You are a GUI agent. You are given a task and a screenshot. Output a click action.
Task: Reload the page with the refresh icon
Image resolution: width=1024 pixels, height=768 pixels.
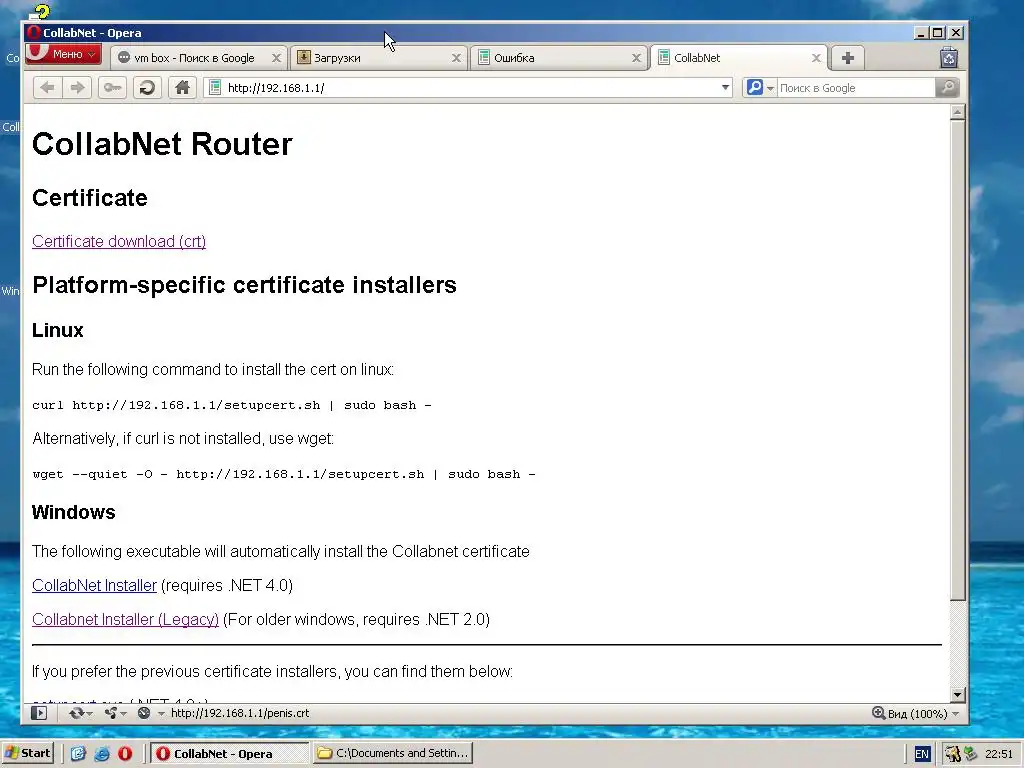147,88
